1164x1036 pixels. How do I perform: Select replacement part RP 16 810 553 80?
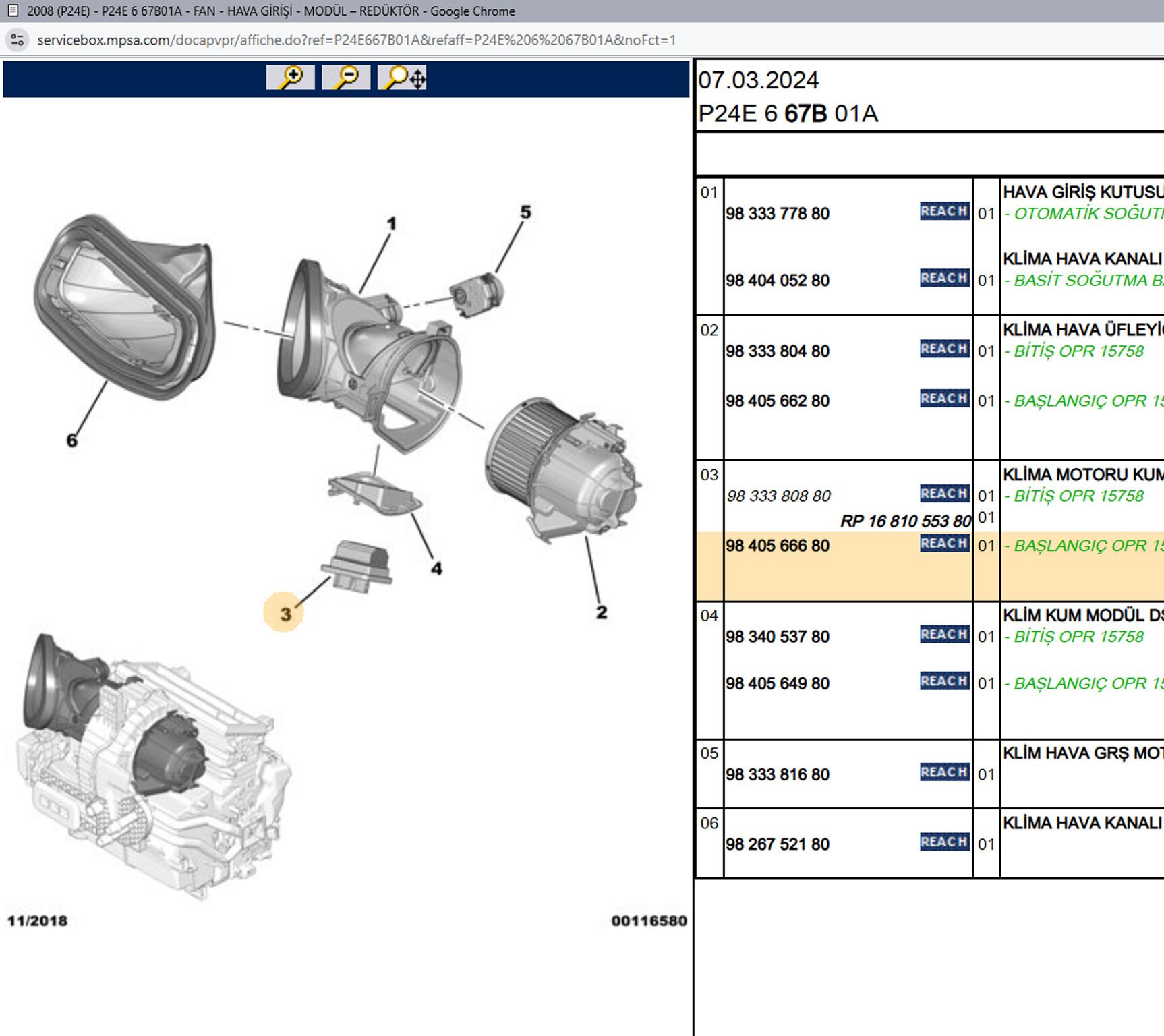pos(905,521)
